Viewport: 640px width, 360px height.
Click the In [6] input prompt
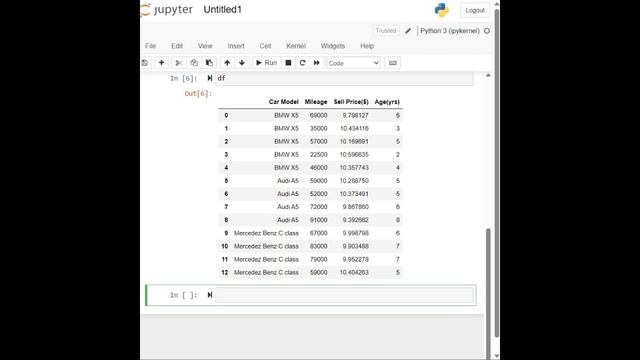click(184, 78)
